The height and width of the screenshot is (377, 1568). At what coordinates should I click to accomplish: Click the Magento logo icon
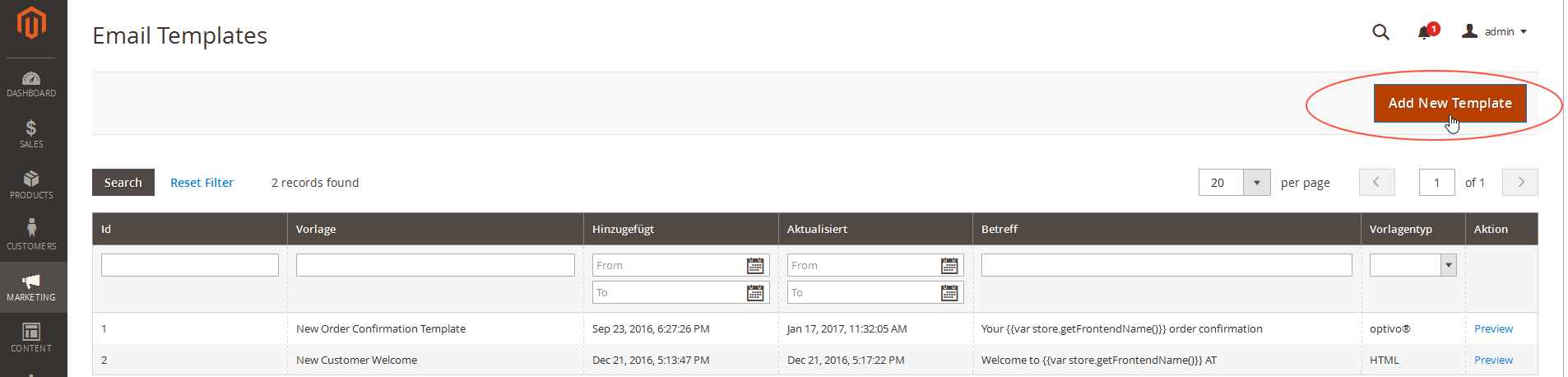(x=31, y=23)
